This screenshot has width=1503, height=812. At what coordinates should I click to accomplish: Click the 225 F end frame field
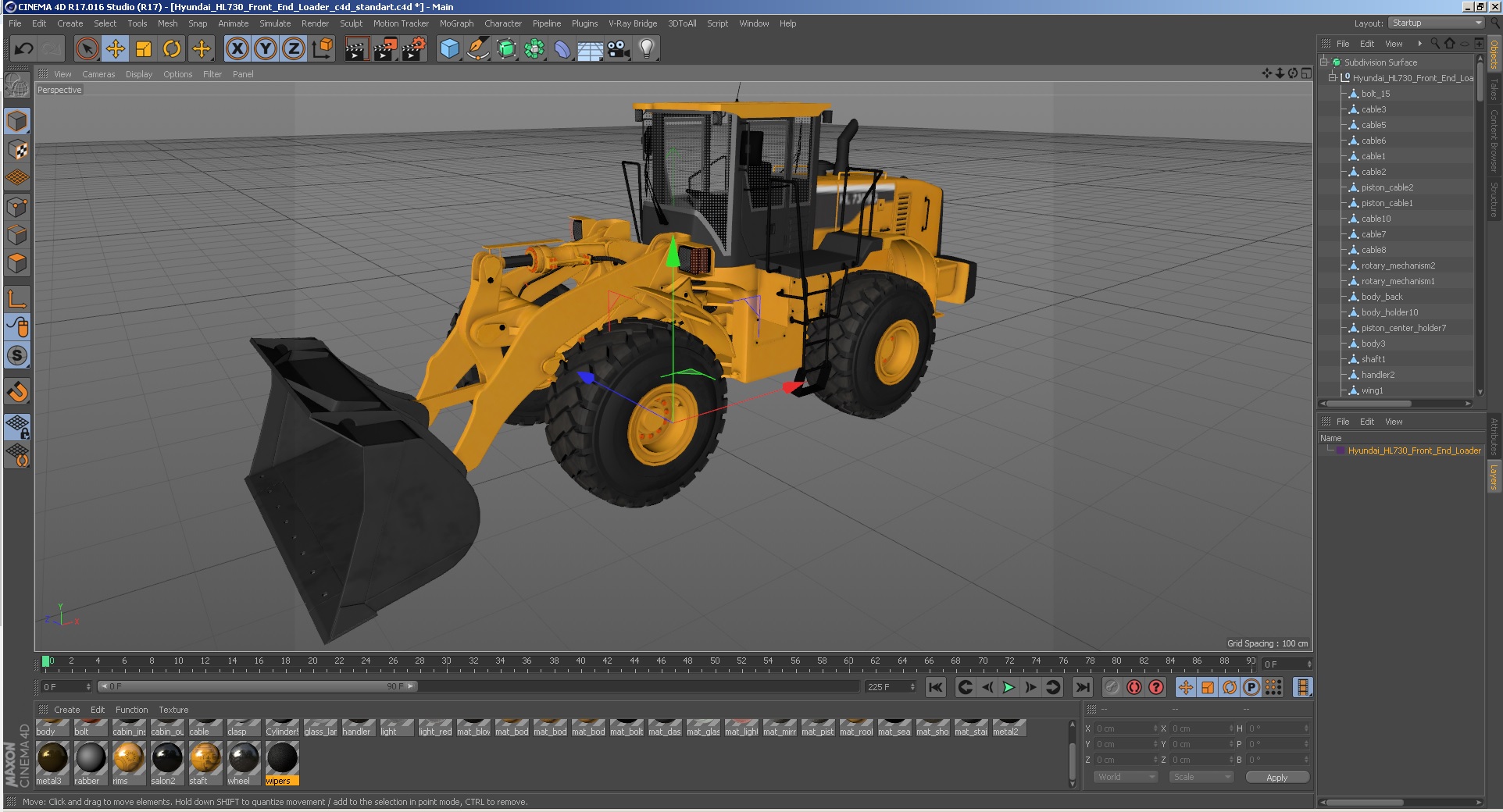tap(890, 687)
